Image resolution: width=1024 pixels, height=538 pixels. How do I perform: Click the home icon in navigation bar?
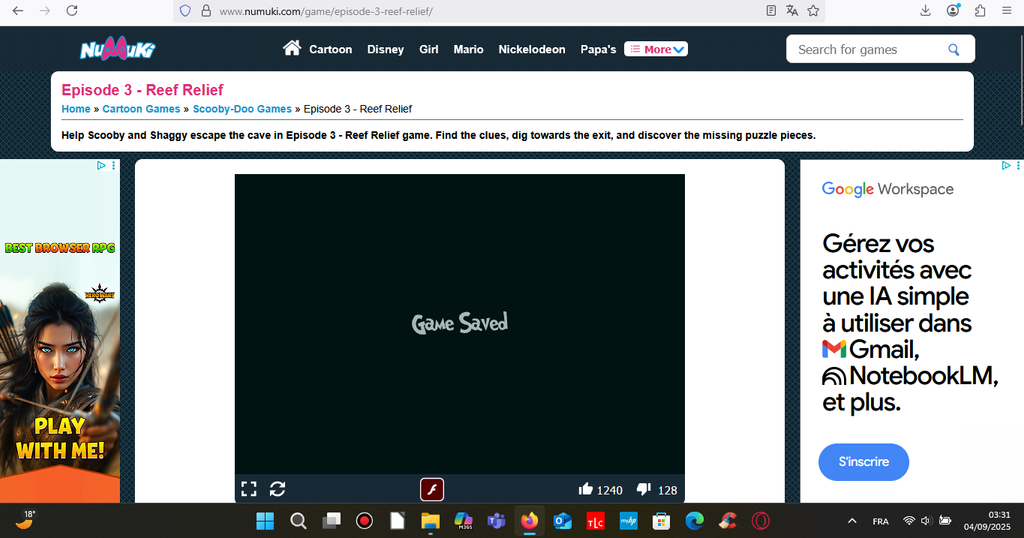pos(292,48)
